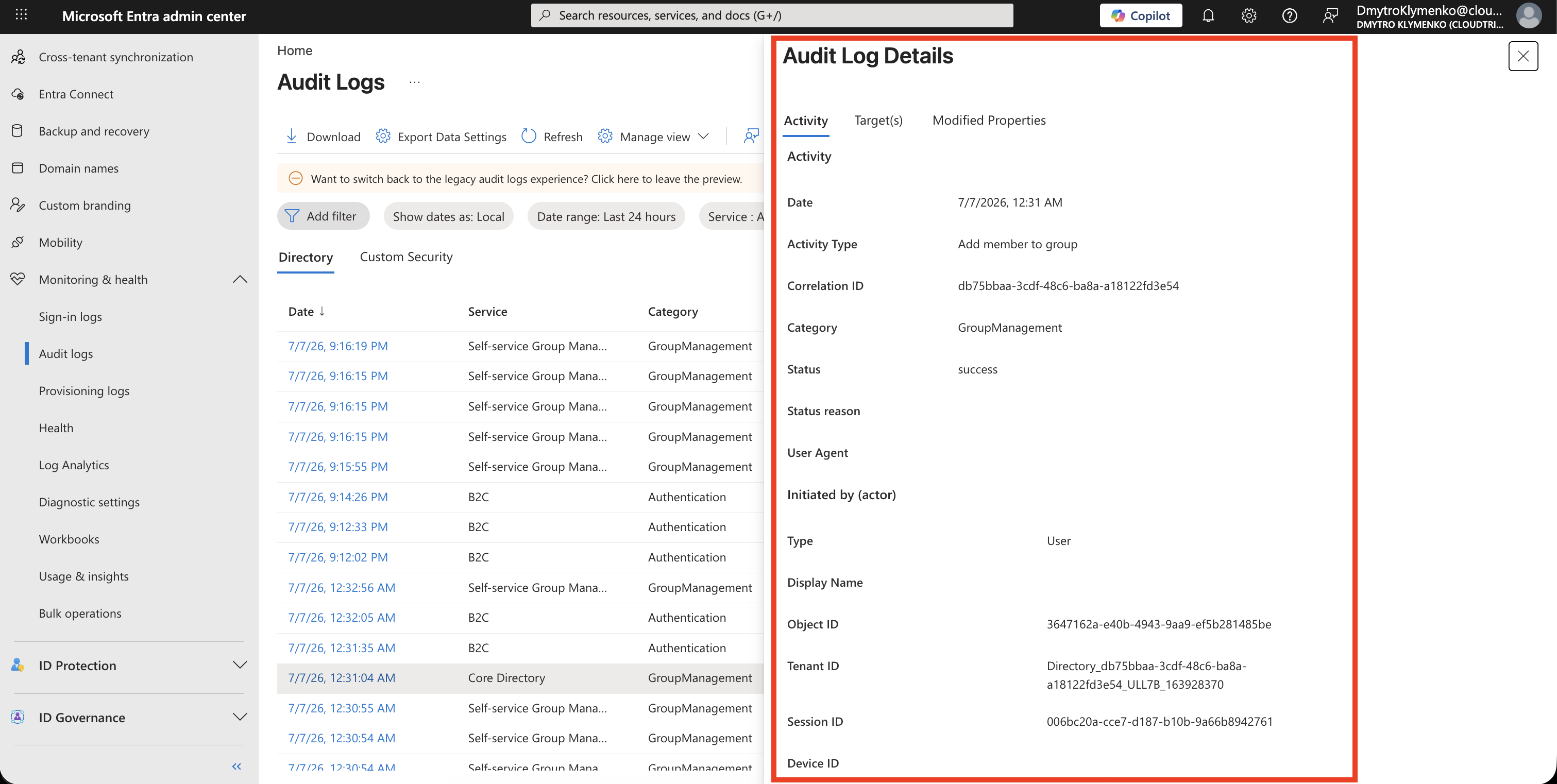The height and width of the screenshot is (784, 1557).
Task: Click the Domain names icon
Action: tap(18, 168)
